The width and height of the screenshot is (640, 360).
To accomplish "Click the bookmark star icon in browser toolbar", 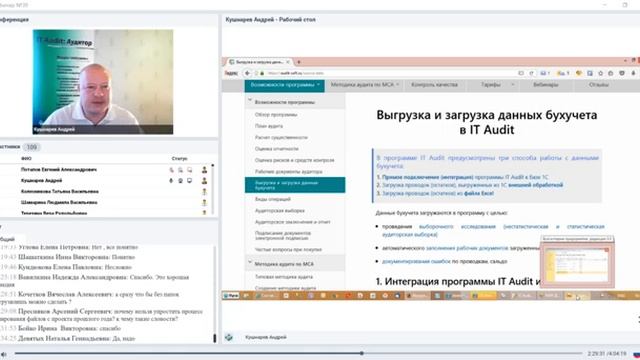I will coord(600,73).
